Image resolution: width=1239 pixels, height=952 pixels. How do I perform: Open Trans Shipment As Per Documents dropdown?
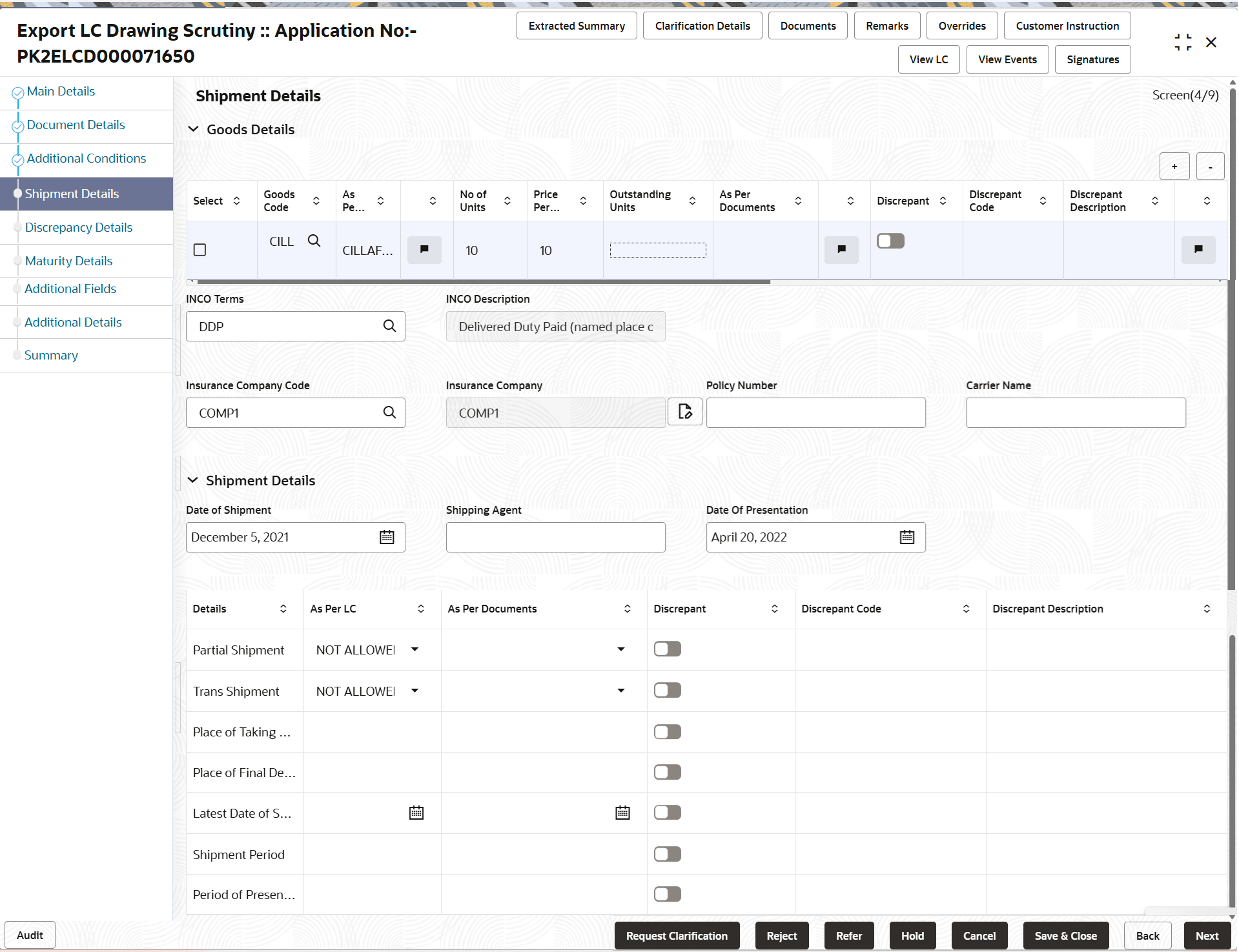[621, 691]
